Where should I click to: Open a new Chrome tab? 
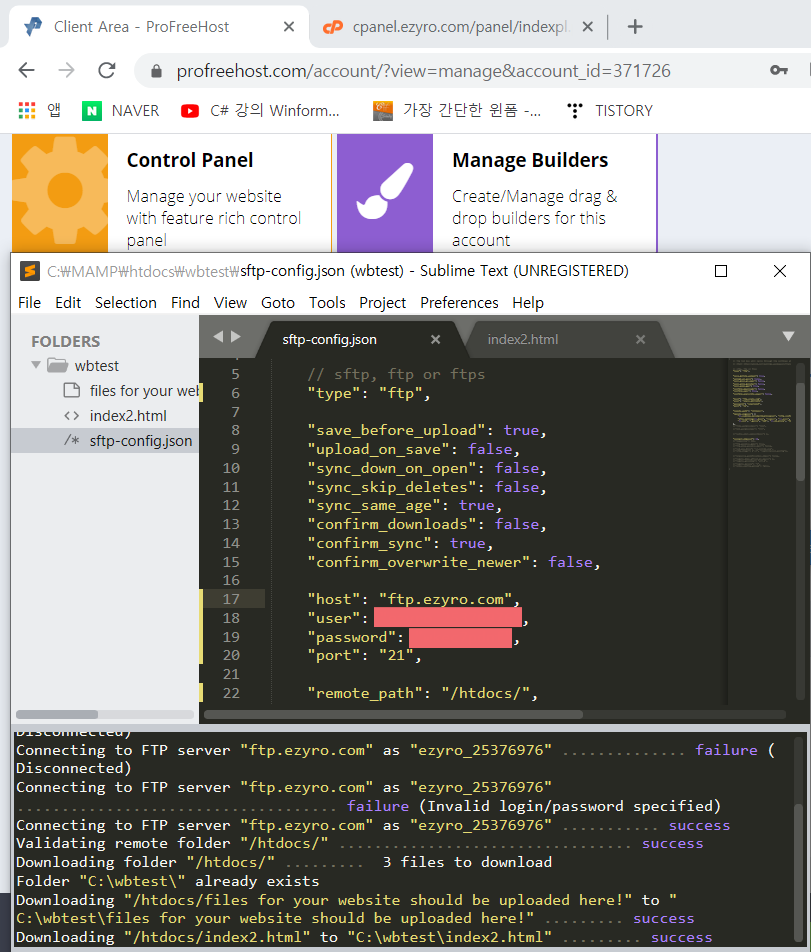635,27
